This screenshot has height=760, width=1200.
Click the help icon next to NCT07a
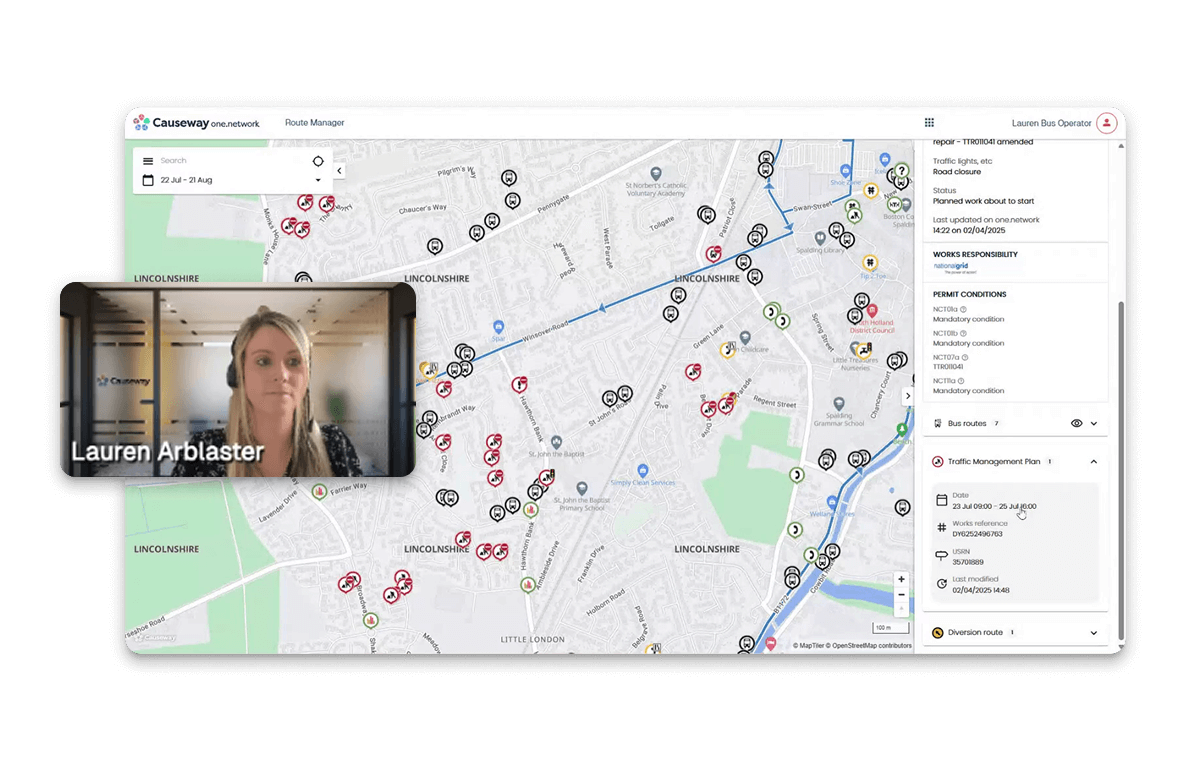965,357
